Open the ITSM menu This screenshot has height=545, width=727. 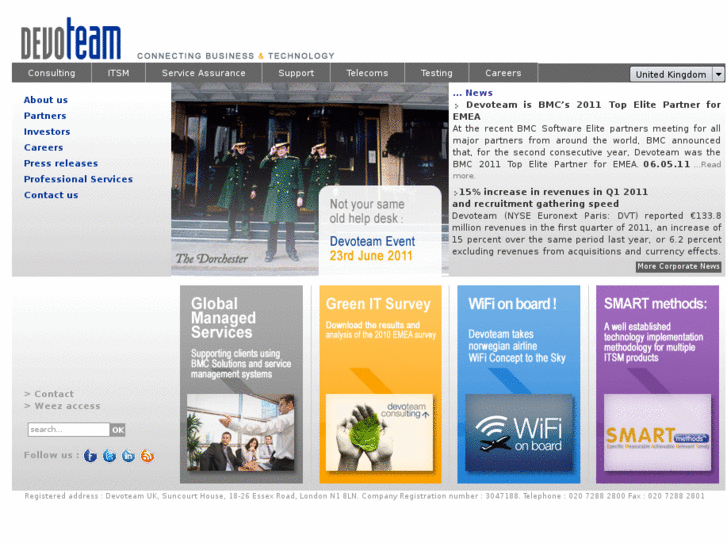point(119,73)
